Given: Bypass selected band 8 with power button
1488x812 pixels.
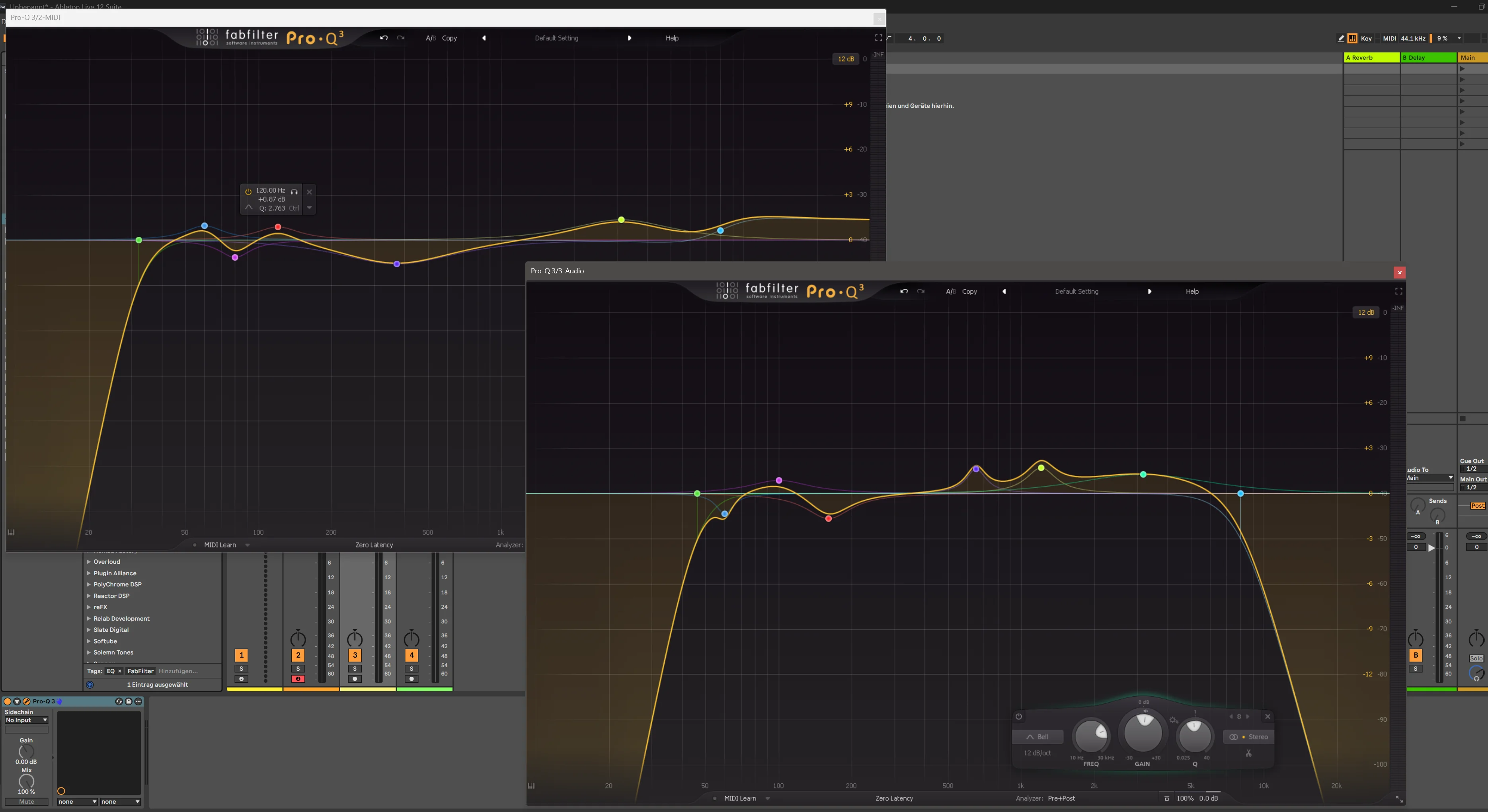Looking at the screenshot, I should point(1018,716).
